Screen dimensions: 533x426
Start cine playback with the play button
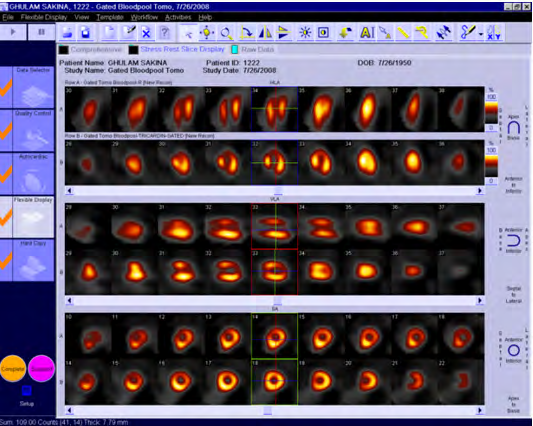click(x=13, y=32)
